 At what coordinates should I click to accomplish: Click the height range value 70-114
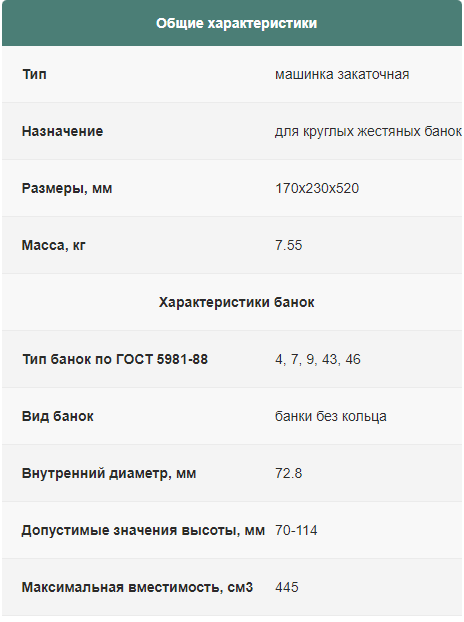pyautogui.click(x=296, y=530)
